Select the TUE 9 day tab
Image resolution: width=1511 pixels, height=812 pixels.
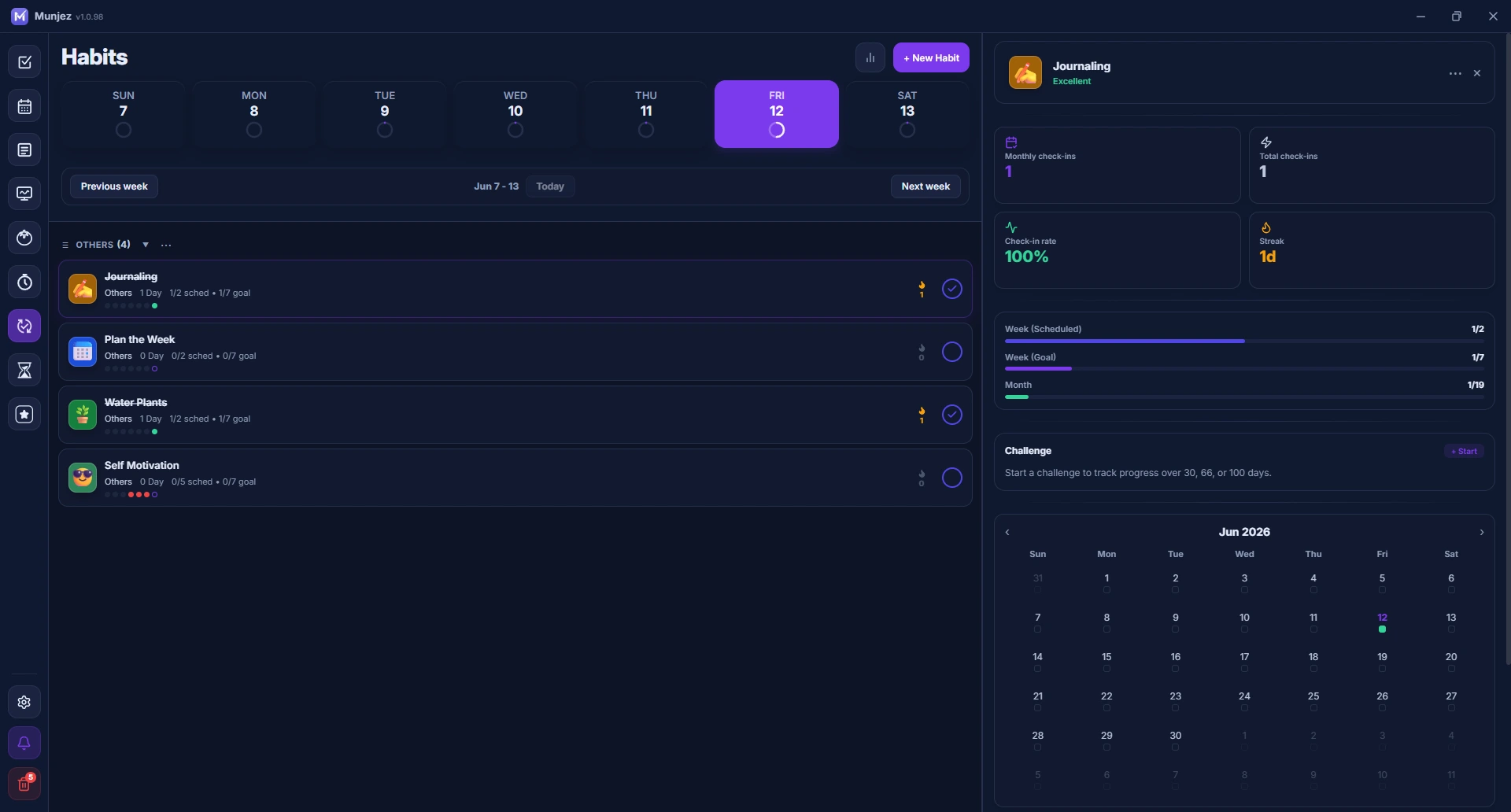point(385,114)
